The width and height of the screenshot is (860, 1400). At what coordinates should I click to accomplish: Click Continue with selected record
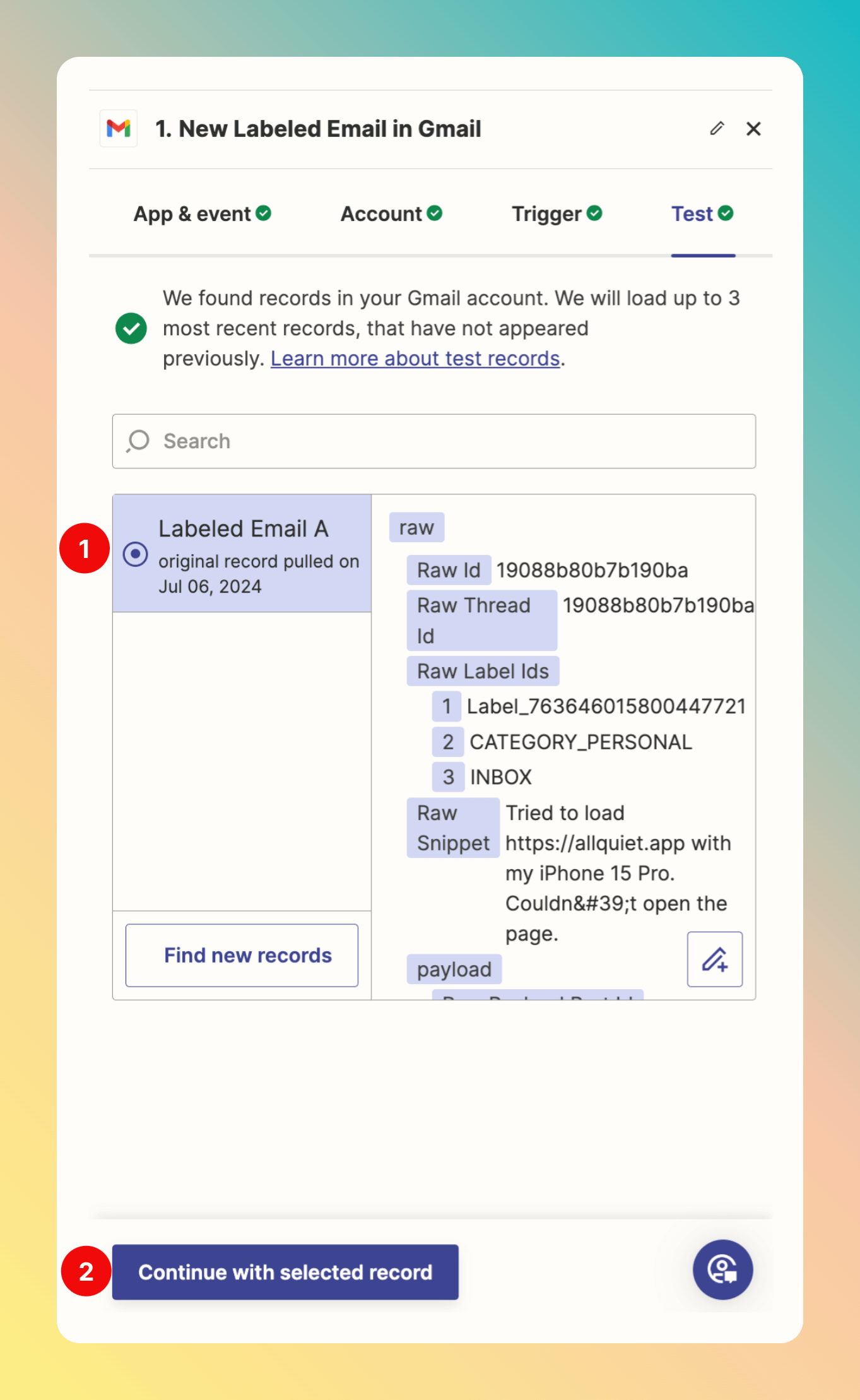coord(285,1272)
